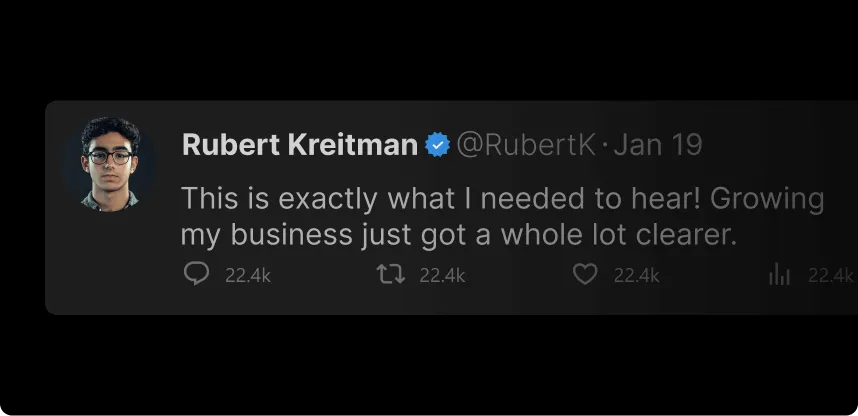Open Rubert Kreitman's profile avatar photo
Image resolution: width=858 pixels, height=416 pixels.
pyautogui.click(x=110, y=163)
